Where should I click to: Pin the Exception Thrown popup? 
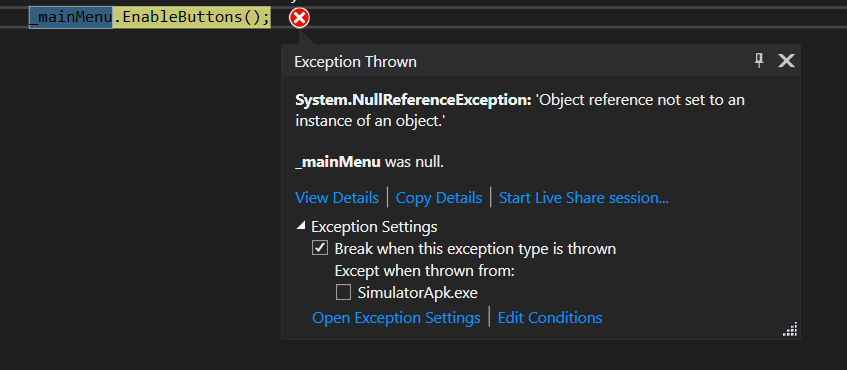pyautogui.click(x=759, y=60)
